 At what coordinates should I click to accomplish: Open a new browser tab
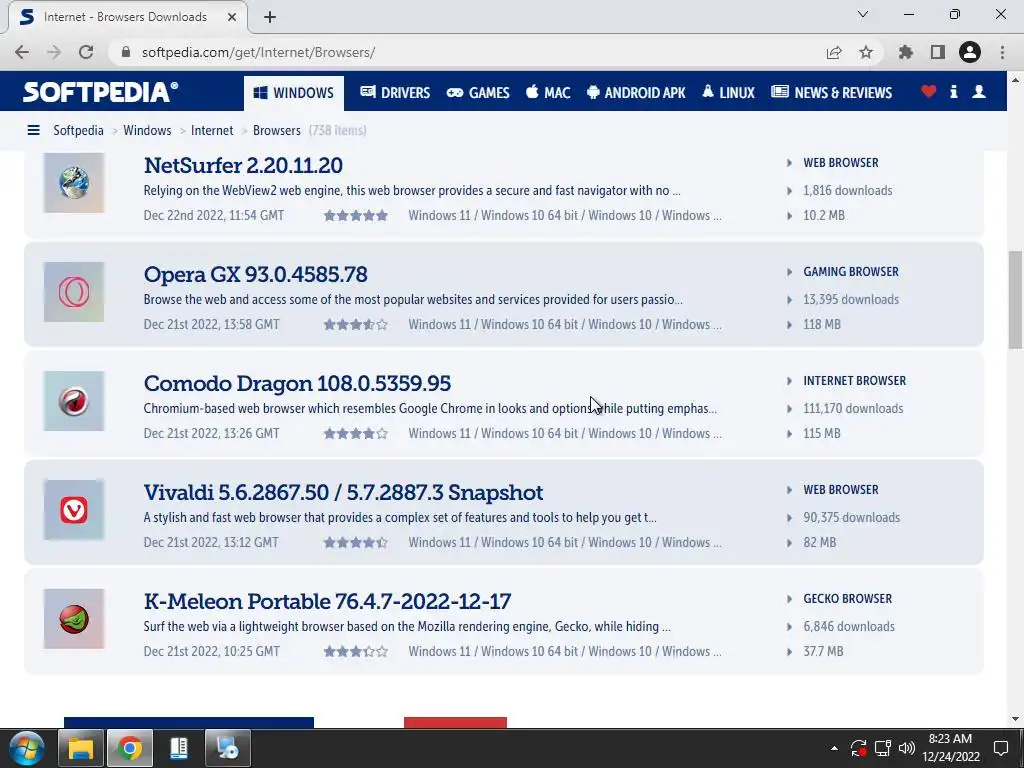pyautogui.click(x=270, y=17)
